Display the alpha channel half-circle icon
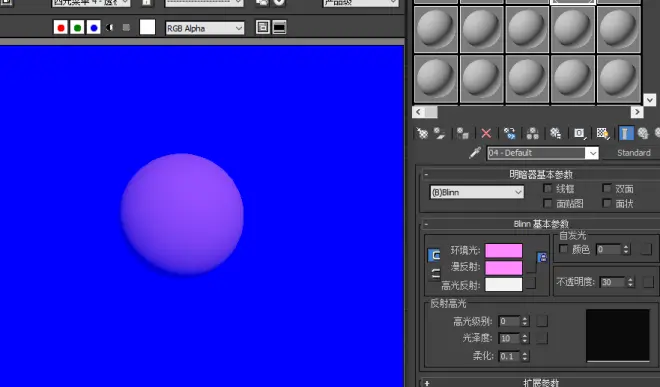The height and width of the screenshot is (387, 660). point(110,28)
